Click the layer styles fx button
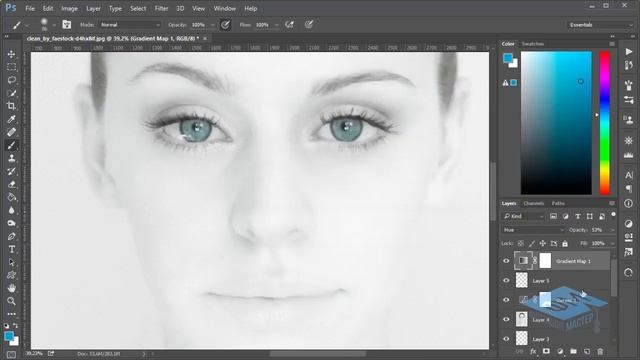The height and width of the screenshot is (360, 640). 533,351
